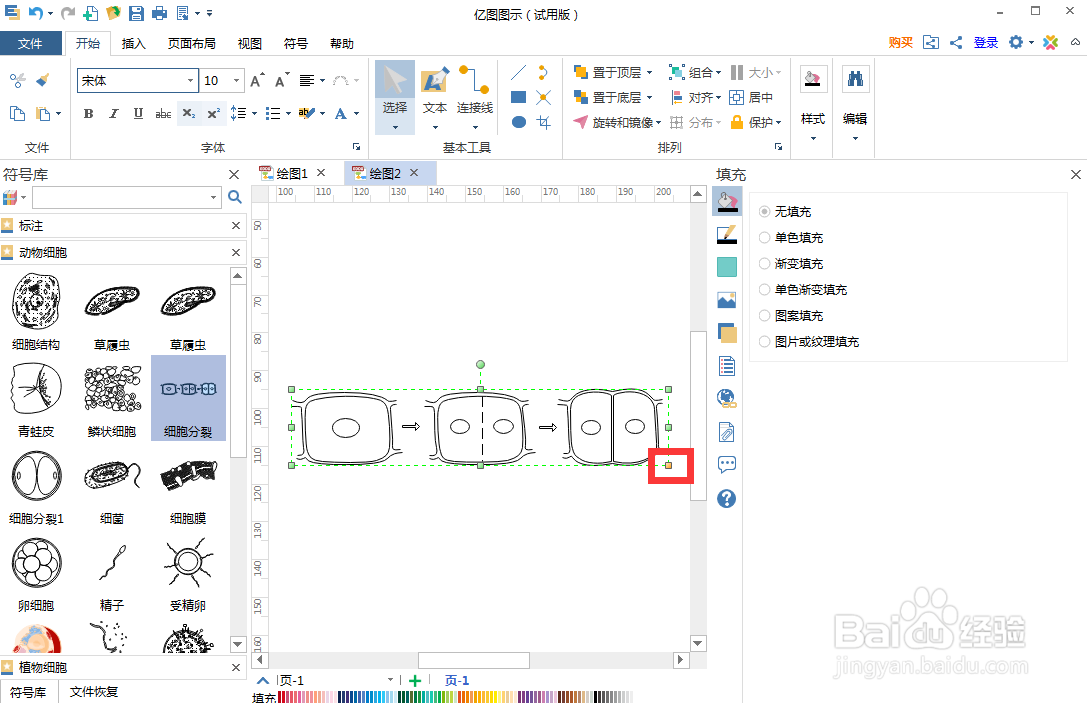This screenshot has height=703, width=1087.
Task: Choose 图案填充 fill option
Action: [764, 315]
